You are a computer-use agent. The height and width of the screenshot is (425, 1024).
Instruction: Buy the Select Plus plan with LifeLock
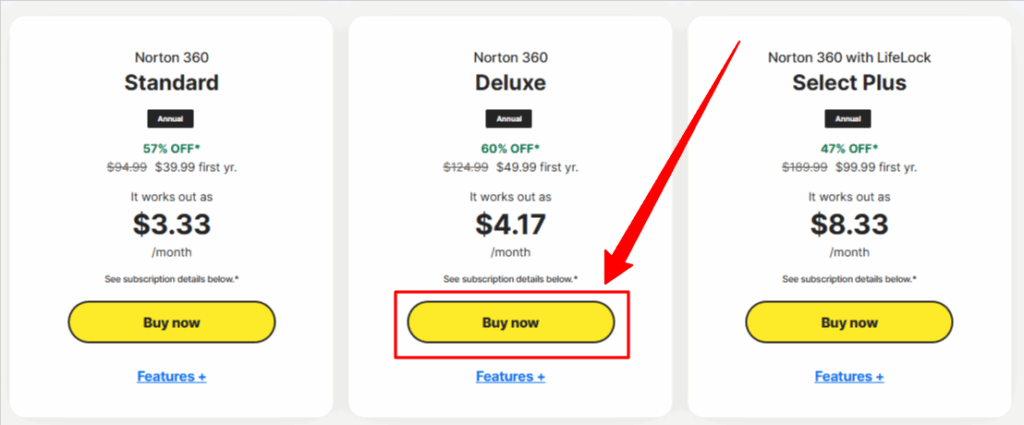(849, 322)
